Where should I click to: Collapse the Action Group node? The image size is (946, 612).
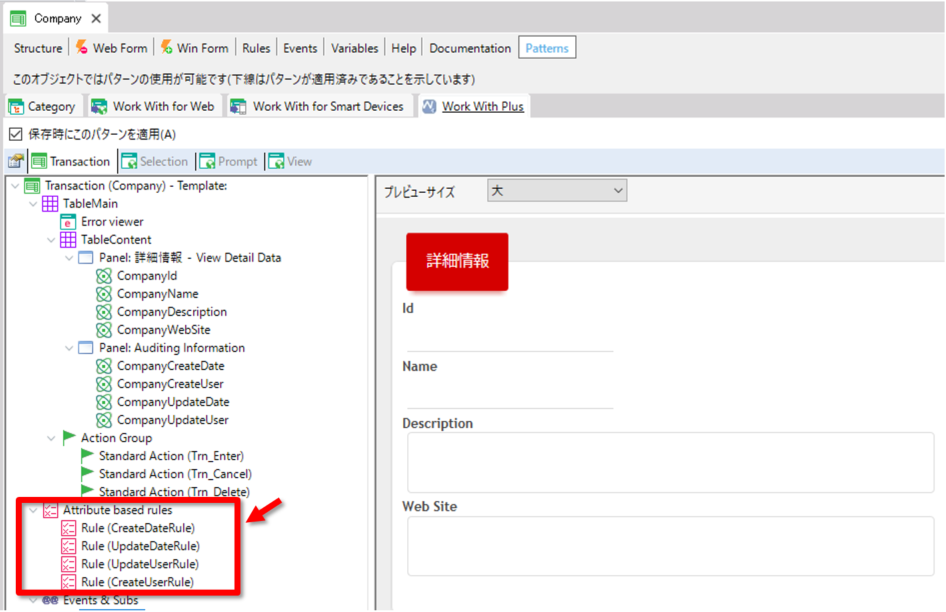52,438
